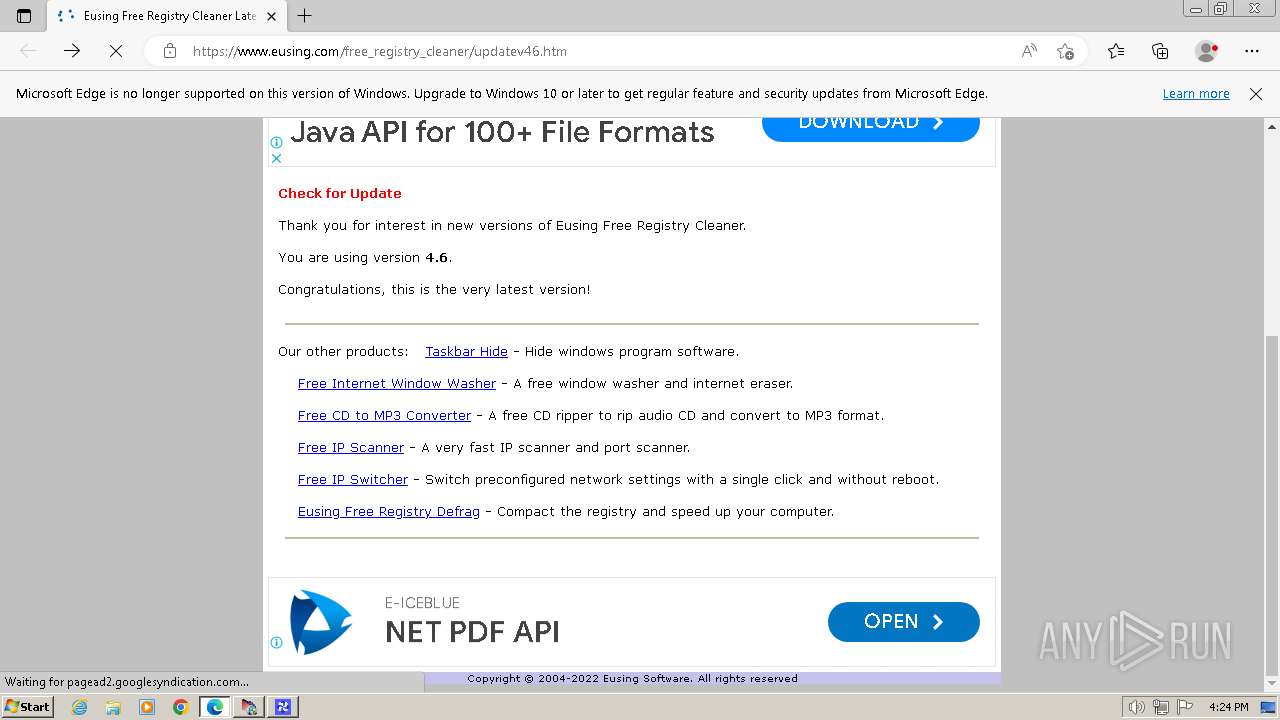Switch to Microsoft Edge taskbar icon

click(214, 707)
